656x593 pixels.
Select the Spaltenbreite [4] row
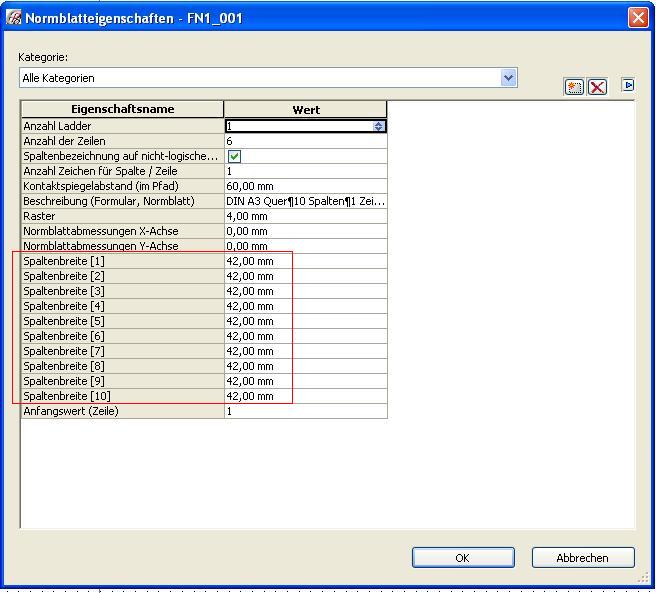122,306
